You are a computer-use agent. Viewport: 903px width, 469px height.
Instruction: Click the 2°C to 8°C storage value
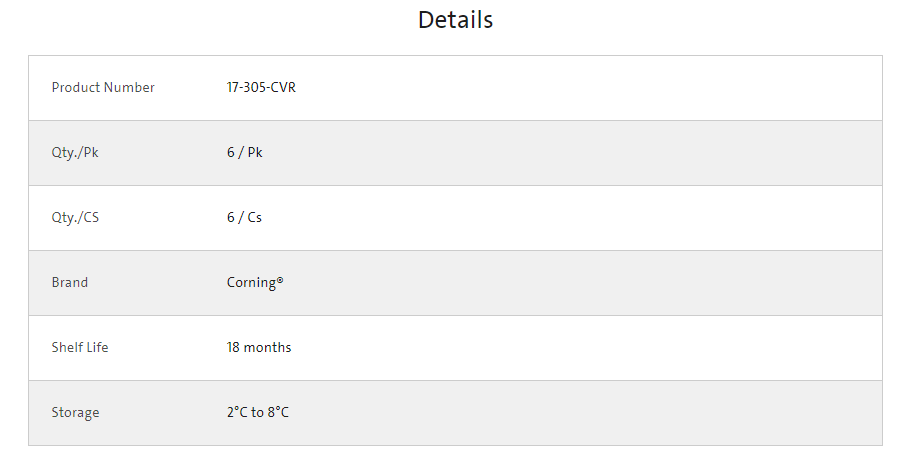pos(258,413)
